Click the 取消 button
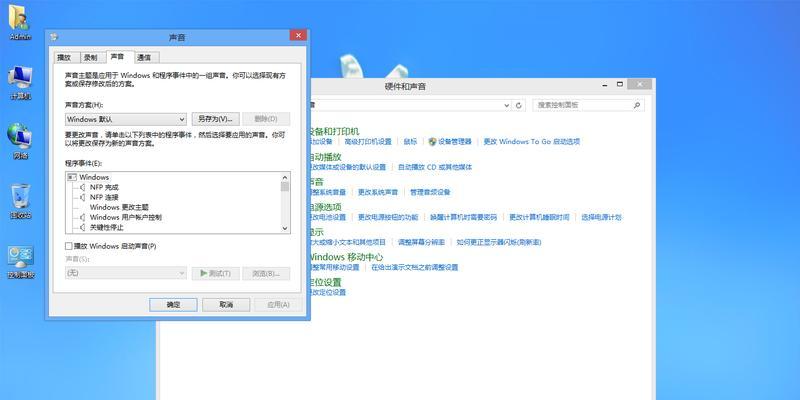 click(226, 305)
